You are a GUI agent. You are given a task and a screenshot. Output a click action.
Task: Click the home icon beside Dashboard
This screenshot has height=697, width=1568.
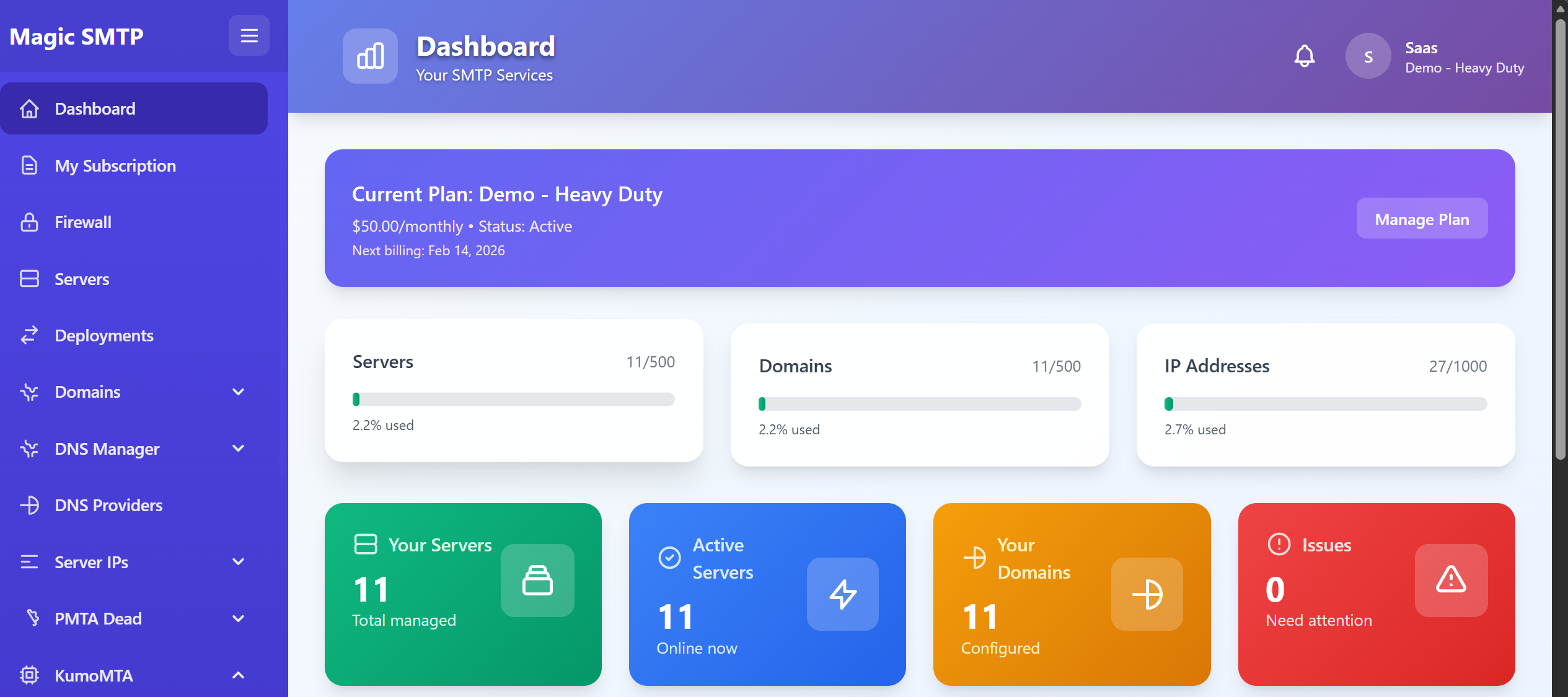(x=29, y=109)
